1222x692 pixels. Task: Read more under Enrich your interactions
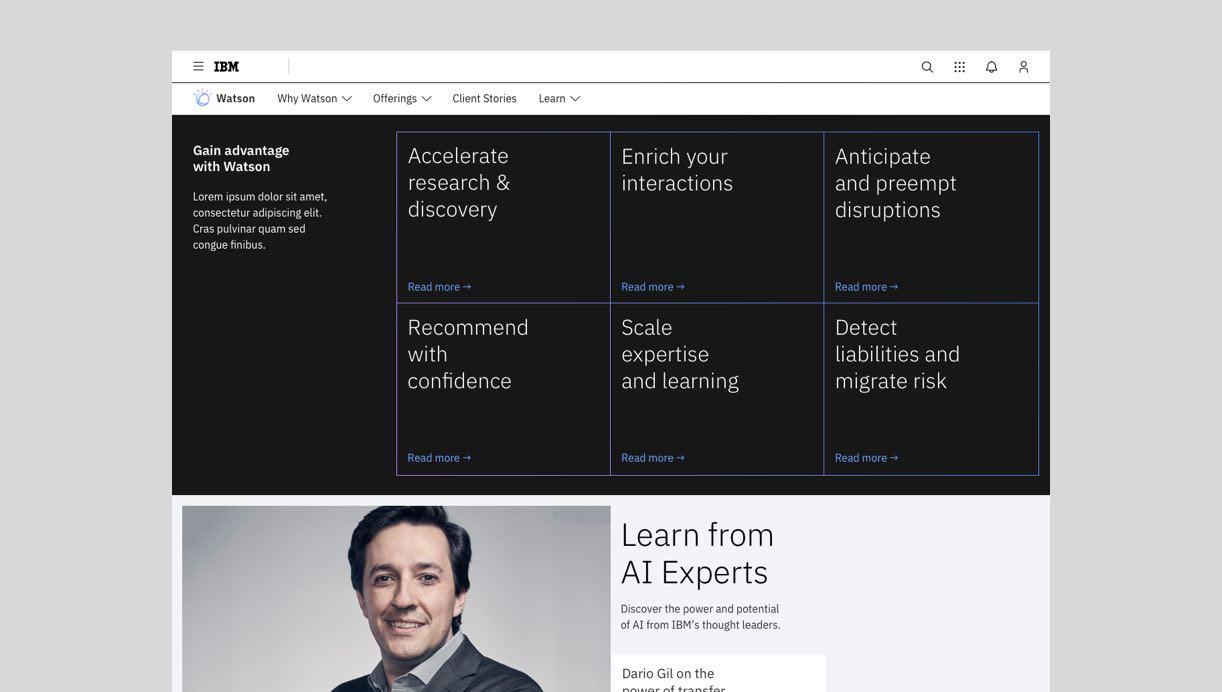[653, 287]
